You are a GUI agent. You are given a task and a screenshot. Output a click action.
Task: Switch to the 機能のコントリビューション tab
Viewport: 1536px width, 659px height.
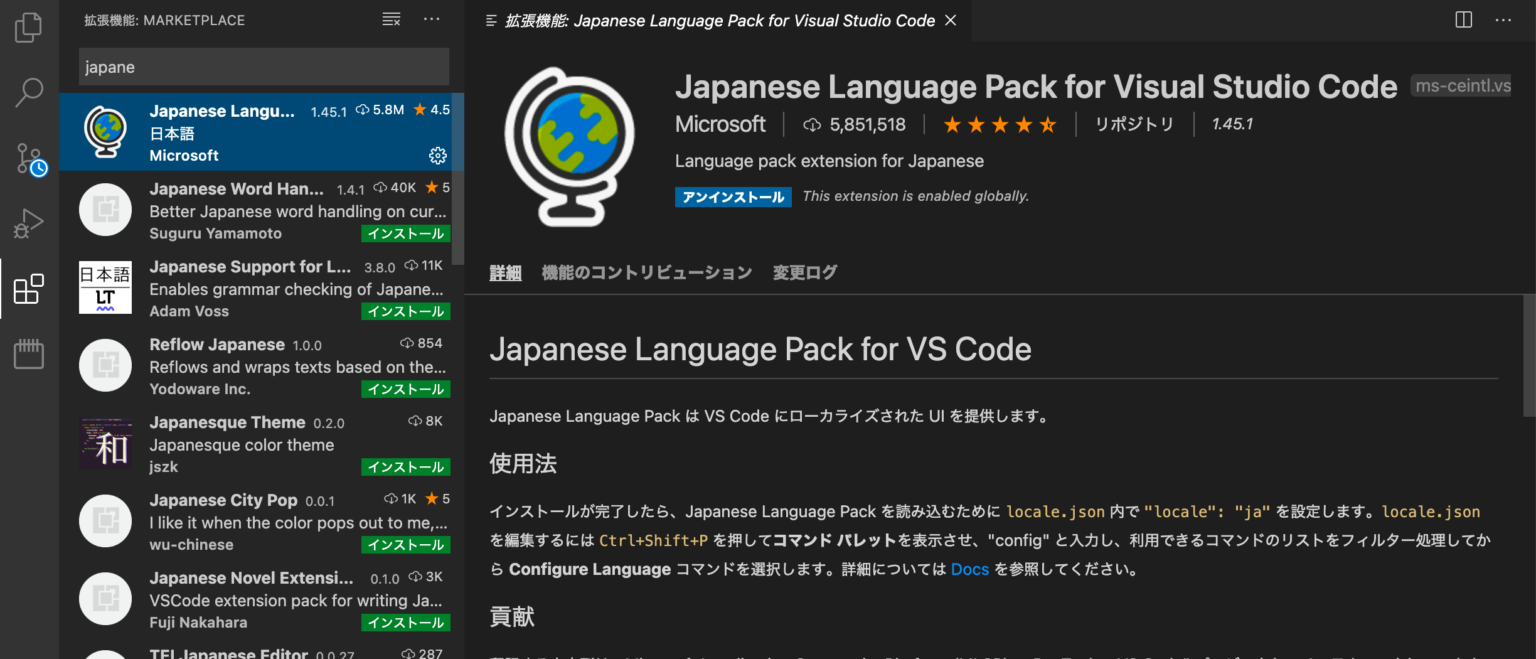coord(647,272)
